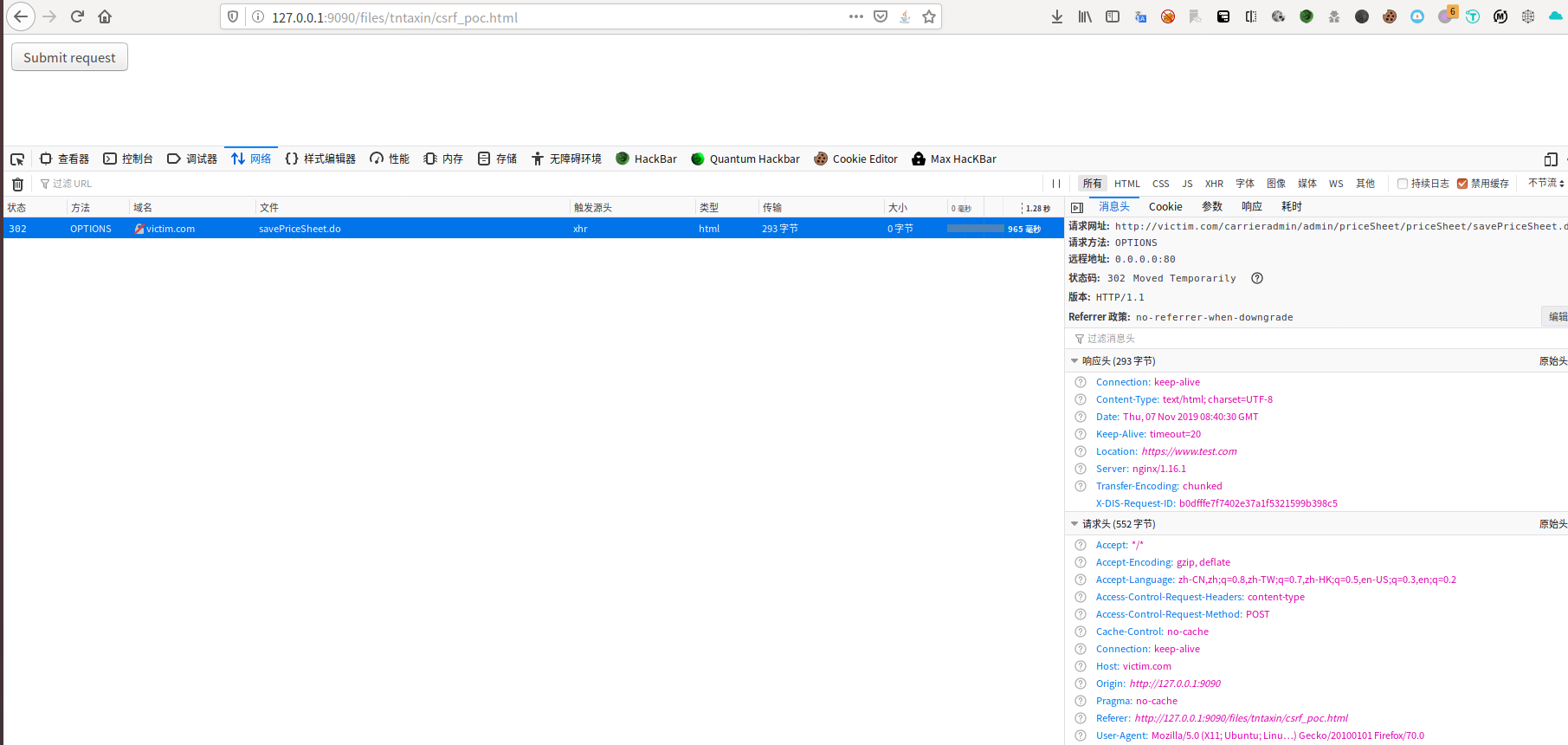Open the cookie extension icon in toolbar
Viewport: 1568px width, 745px height.
click(1390, 16)
